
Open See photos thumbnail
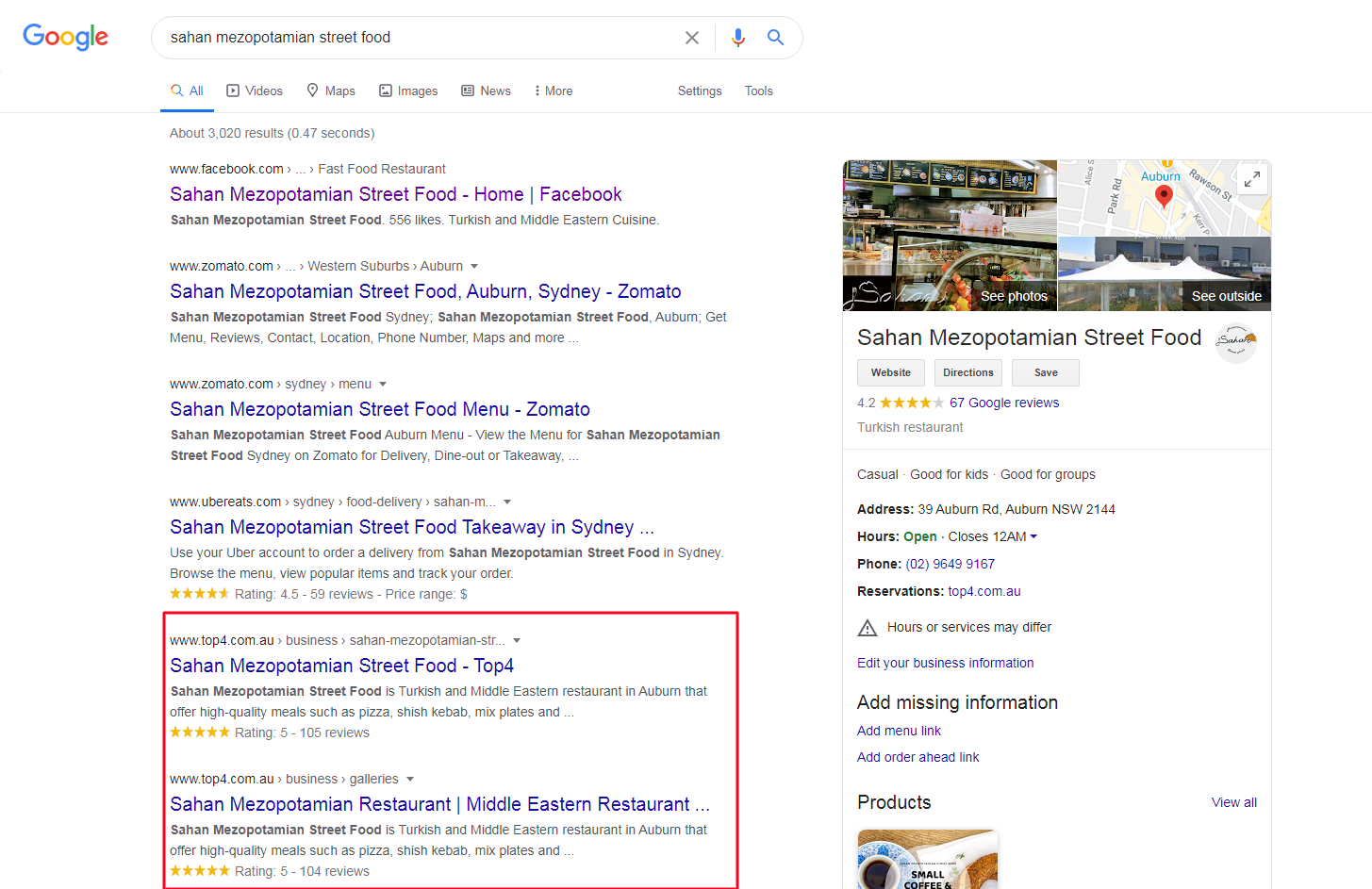[950, 236]
